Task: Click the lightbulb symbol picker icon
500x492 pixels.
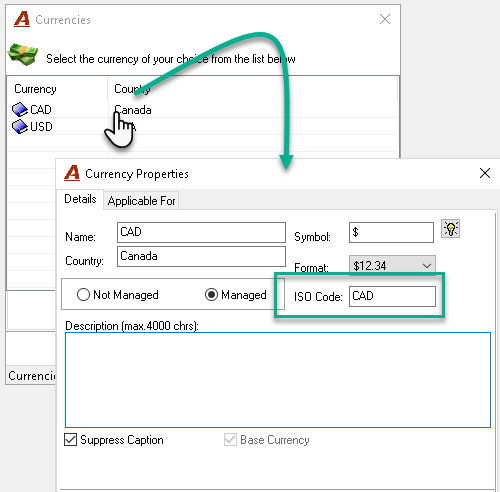Action: [x=450, y=229]
